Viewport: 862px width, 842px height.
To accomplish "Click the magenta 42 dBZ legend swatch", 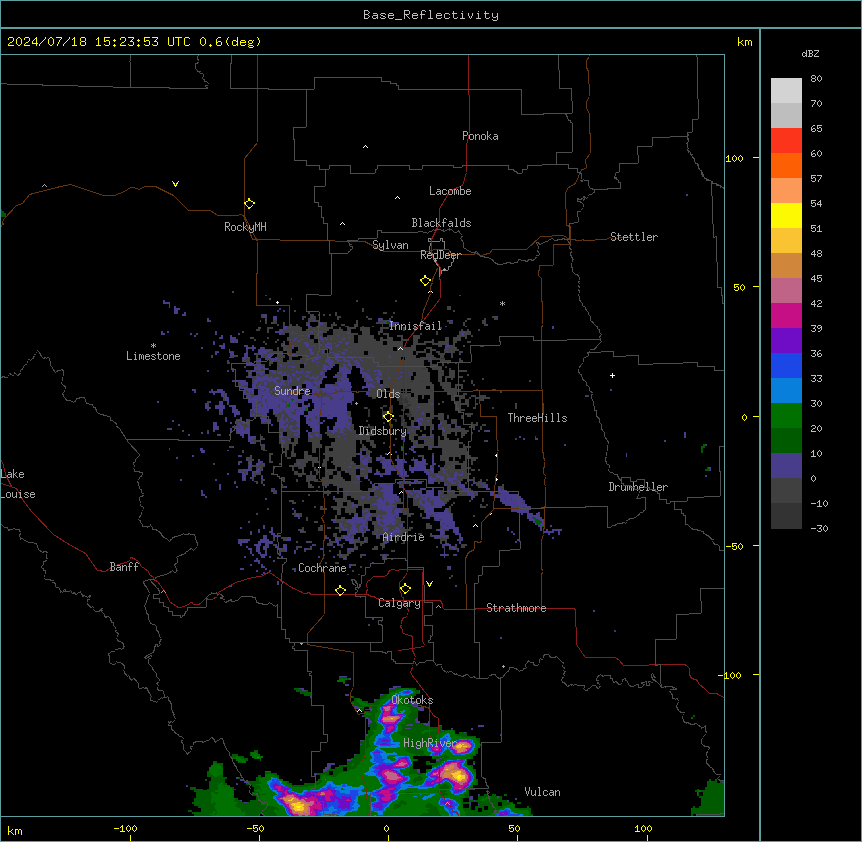I will 786,315.
